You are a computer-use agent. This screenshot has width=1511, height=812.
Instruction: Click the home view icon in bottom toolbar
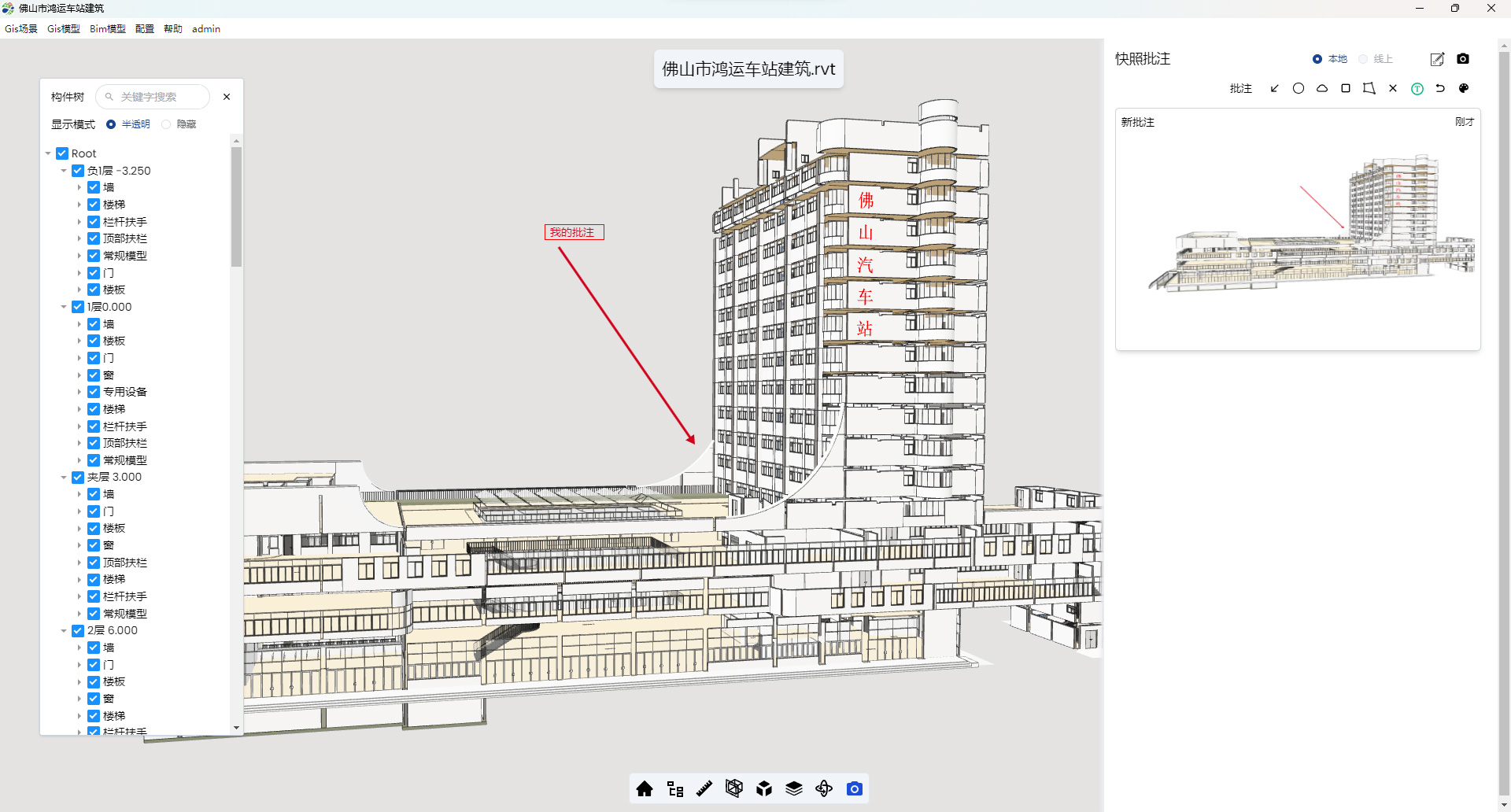point(645,788)
